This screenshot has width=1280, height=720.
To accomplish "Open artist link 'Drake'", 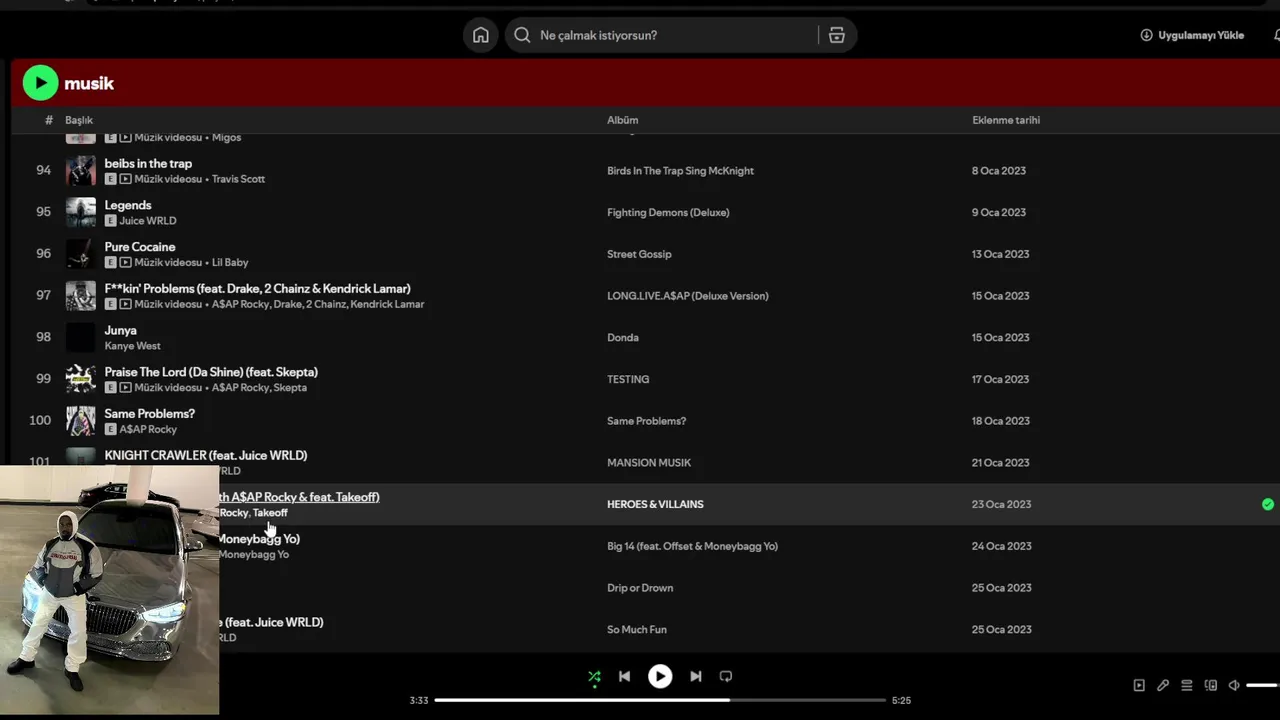I will [287, 304].
